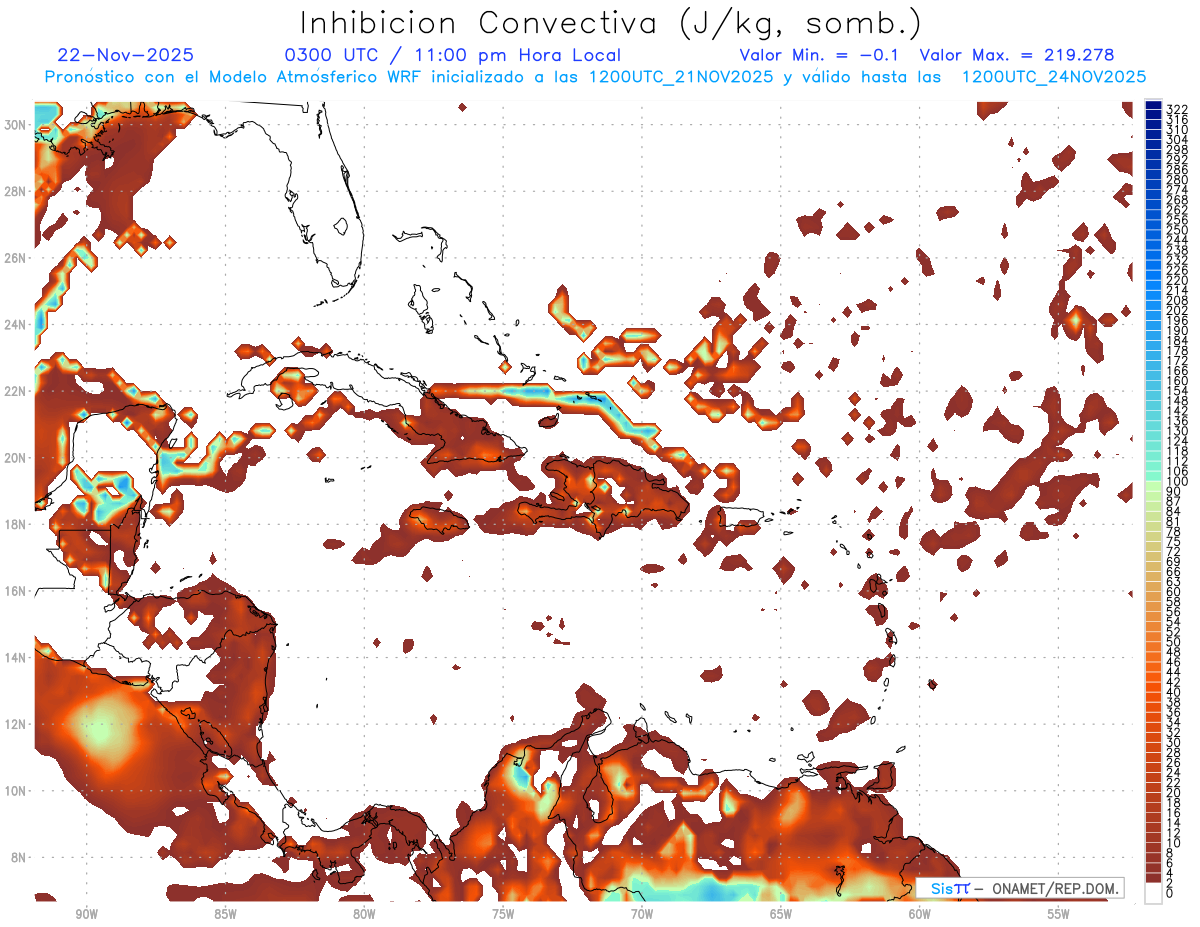Click the '70W' longitude label

tap(642, 914)
